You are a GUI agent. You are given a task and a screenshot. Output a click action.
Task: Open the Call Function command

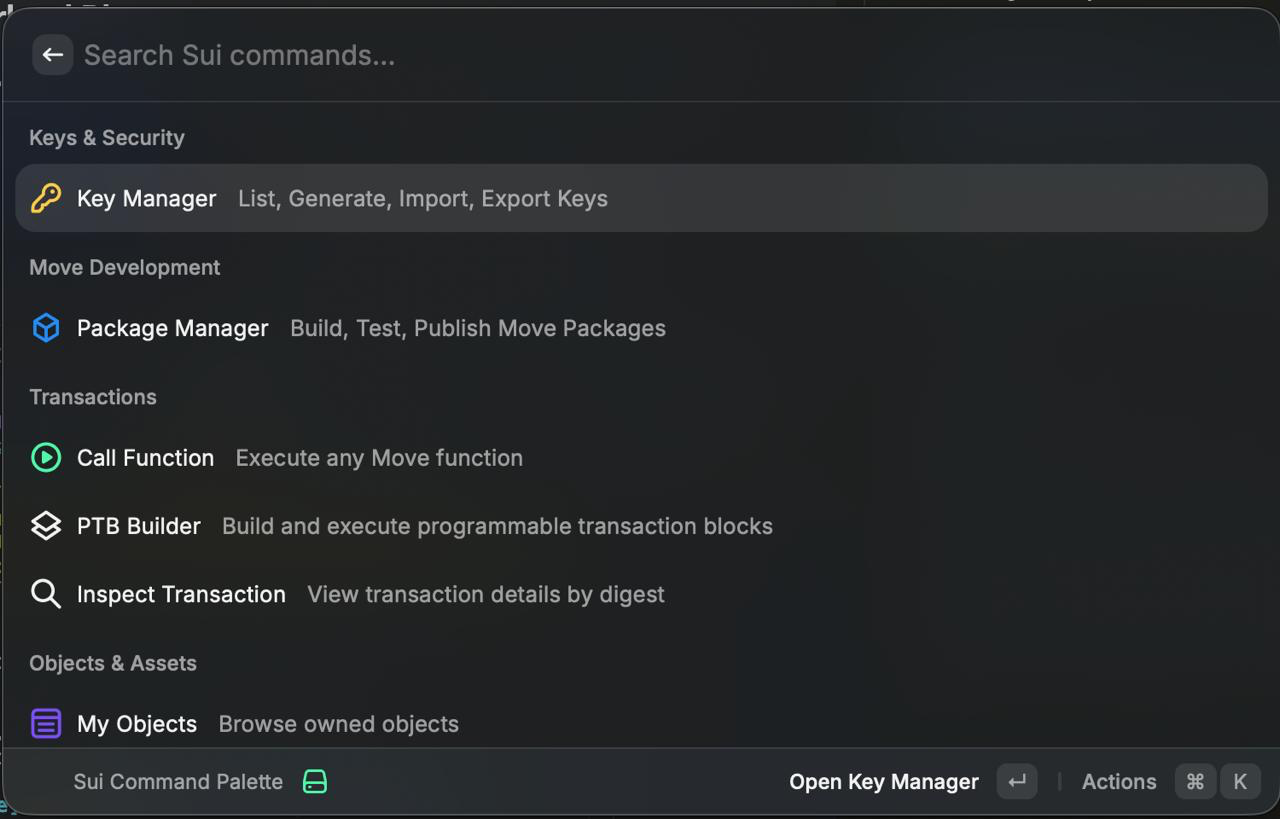[145, 457]
